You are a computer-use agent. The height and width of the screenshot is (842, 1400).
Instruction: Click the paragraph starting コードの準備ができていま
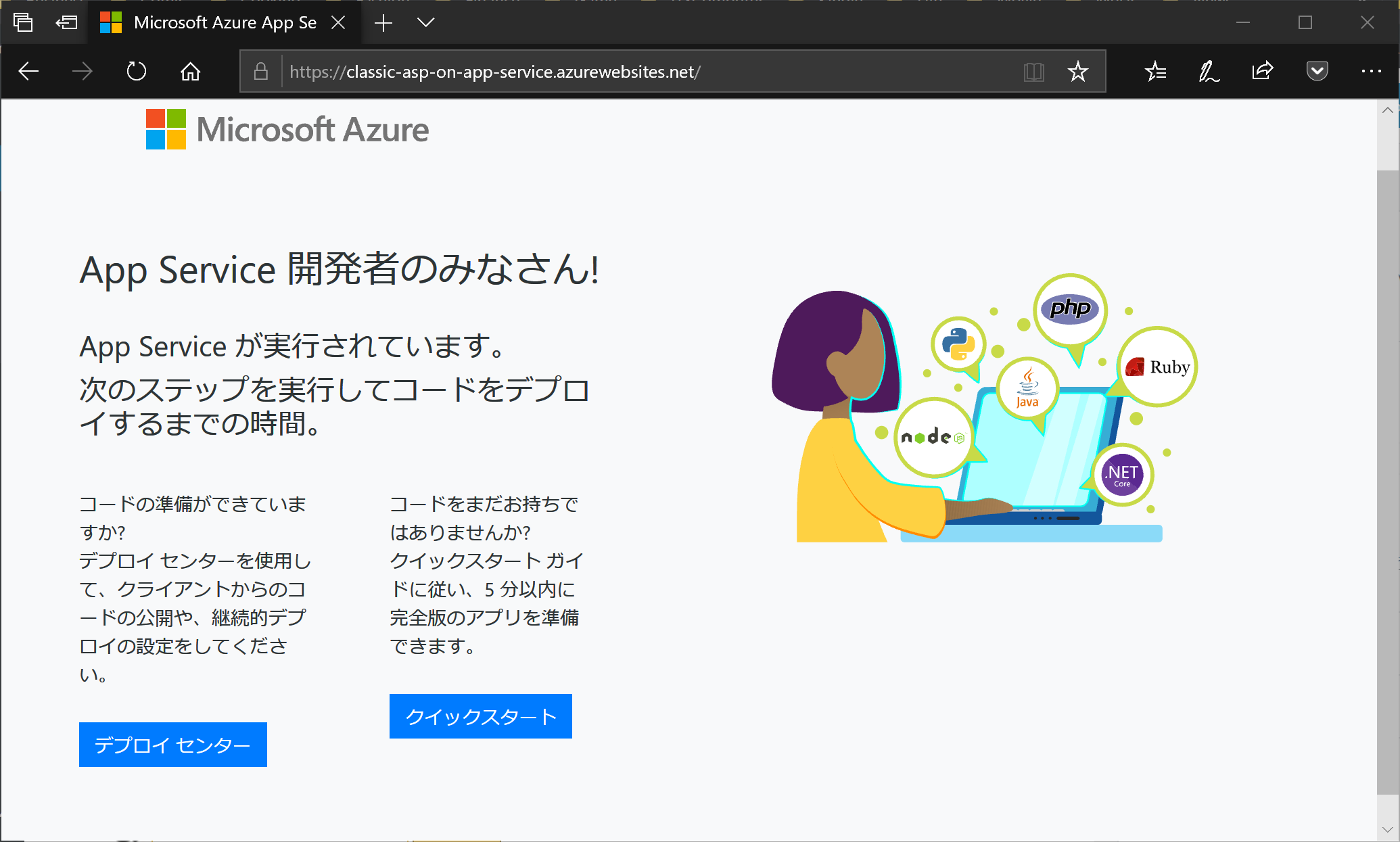point(195,589)
